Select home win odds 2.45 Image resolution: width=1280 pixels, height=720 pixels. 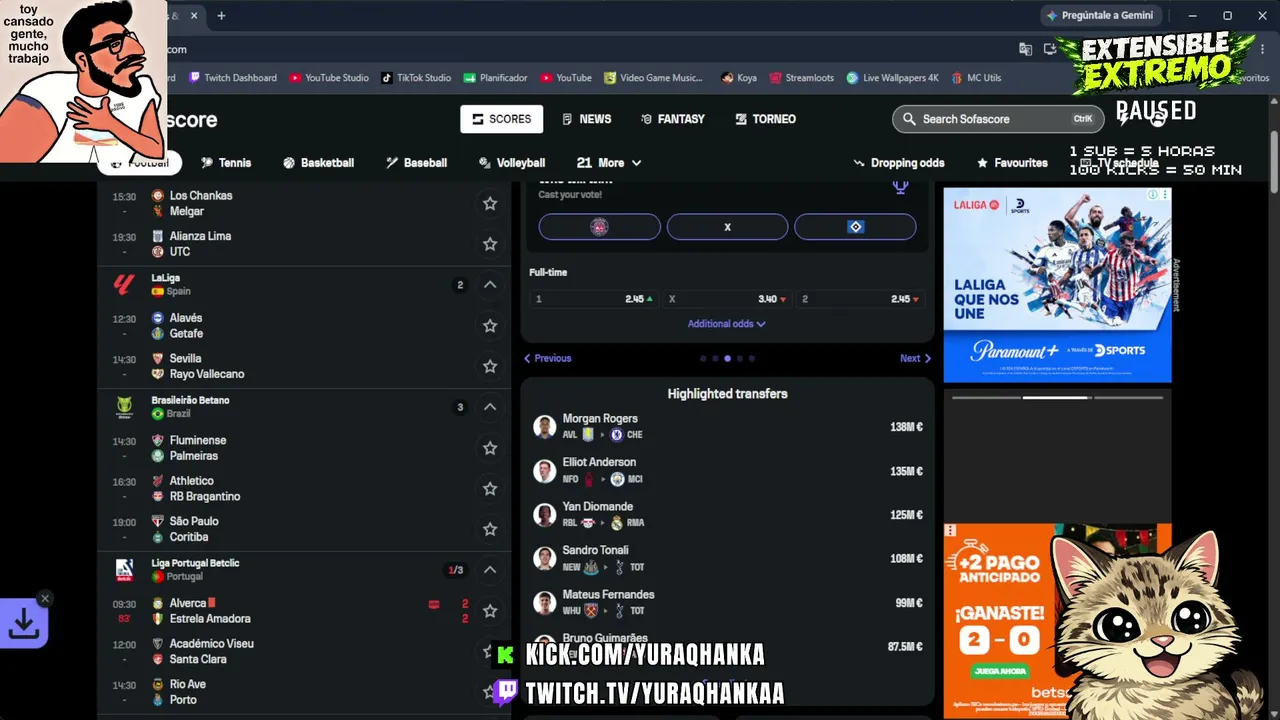[595, 299]
